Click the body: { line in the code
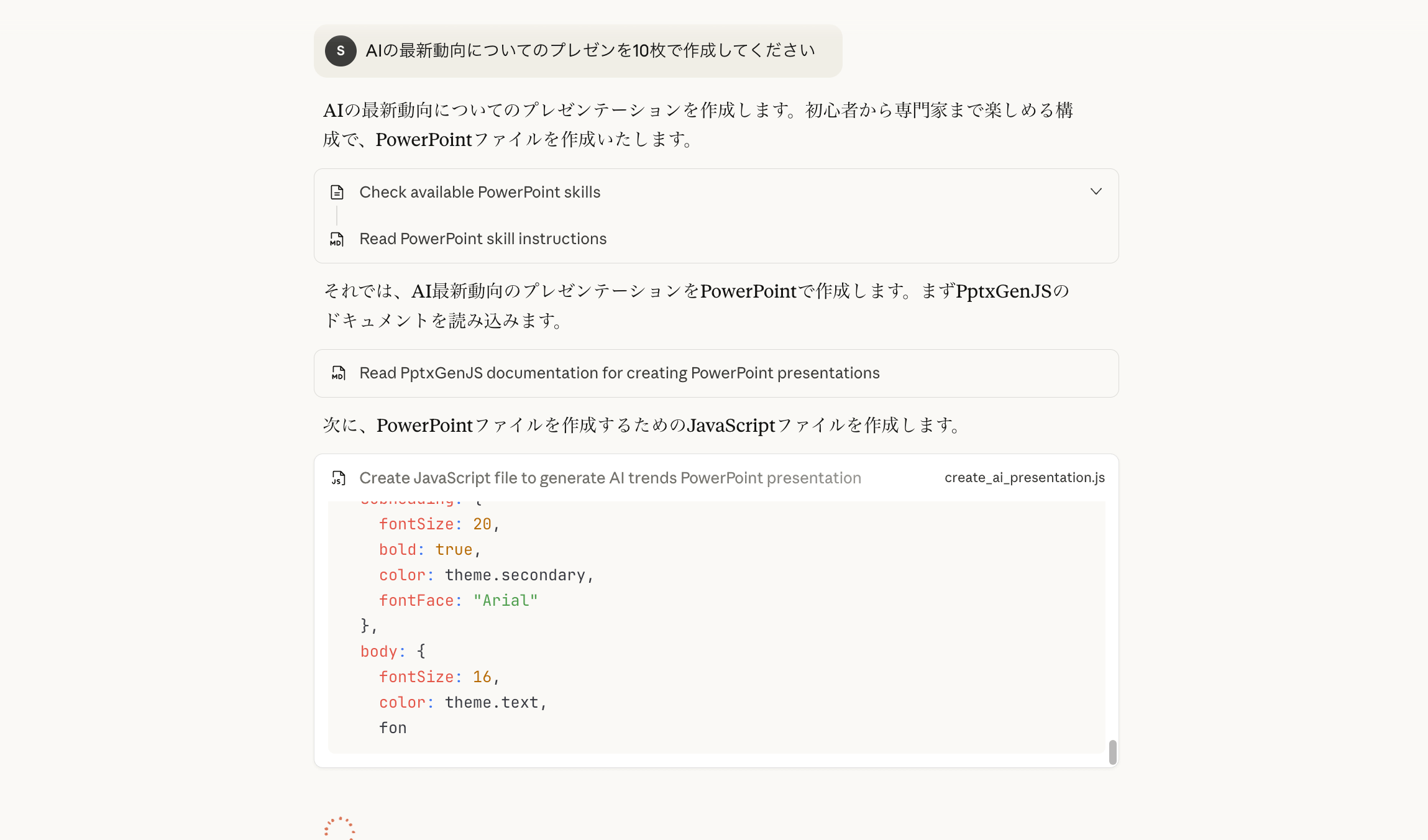This screenshot has height=840, width=1428. (x=393, y=652)
